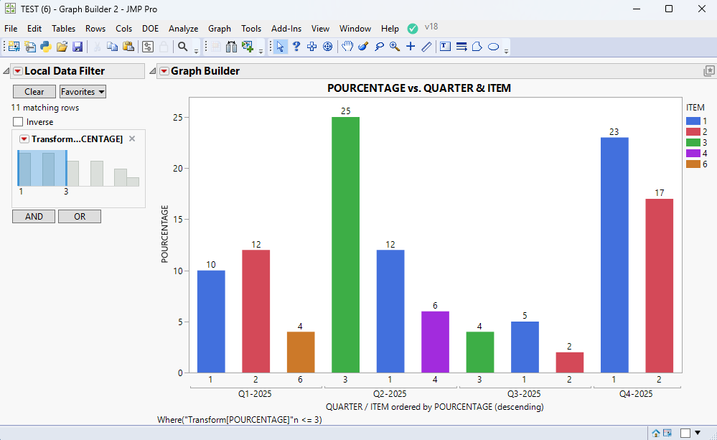Pick the line drawing tool

point(426,47)
